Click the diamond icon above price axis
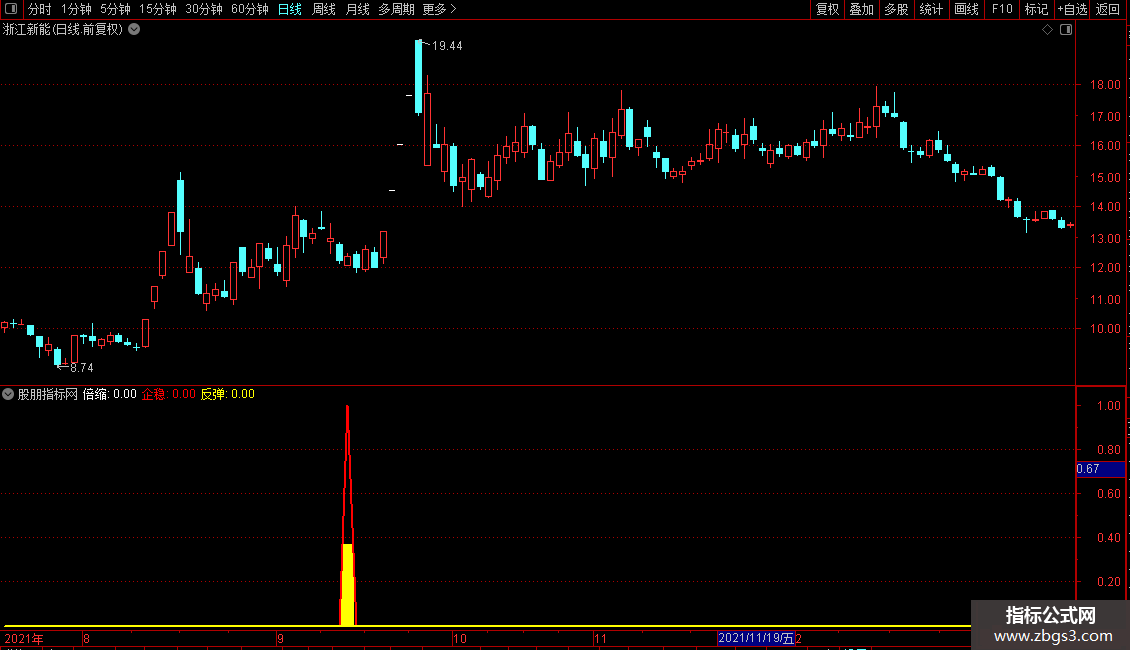 click(1047, 30)
